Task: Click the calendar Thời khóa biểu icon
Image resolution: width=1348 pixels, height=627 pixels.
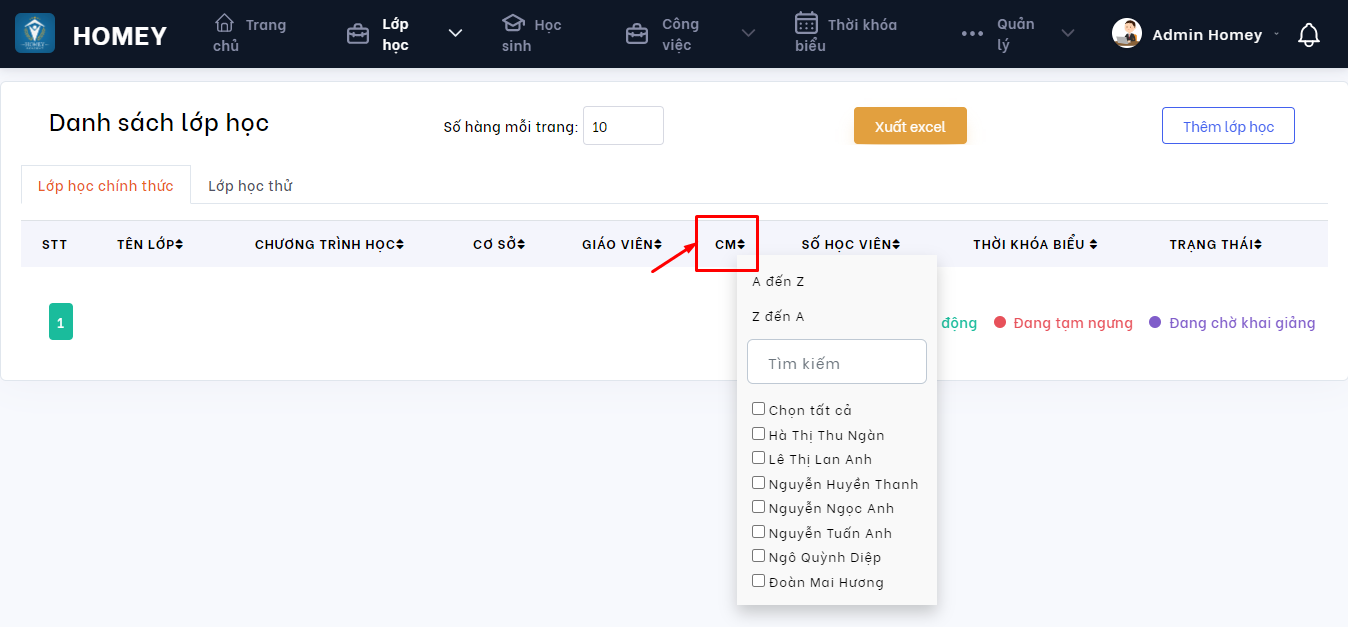Action: (806, 23)
